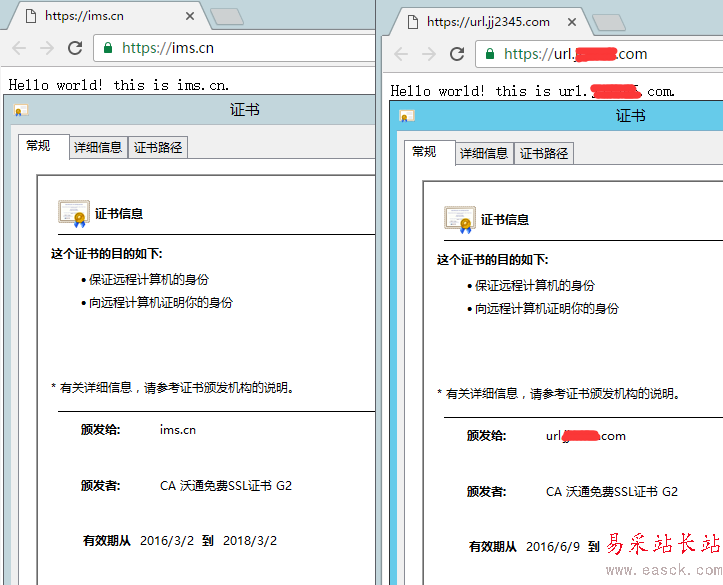The image size is (723, 585).
Task: Click start date 2016/3/2 in left dialog
Action: pos(167,541)
